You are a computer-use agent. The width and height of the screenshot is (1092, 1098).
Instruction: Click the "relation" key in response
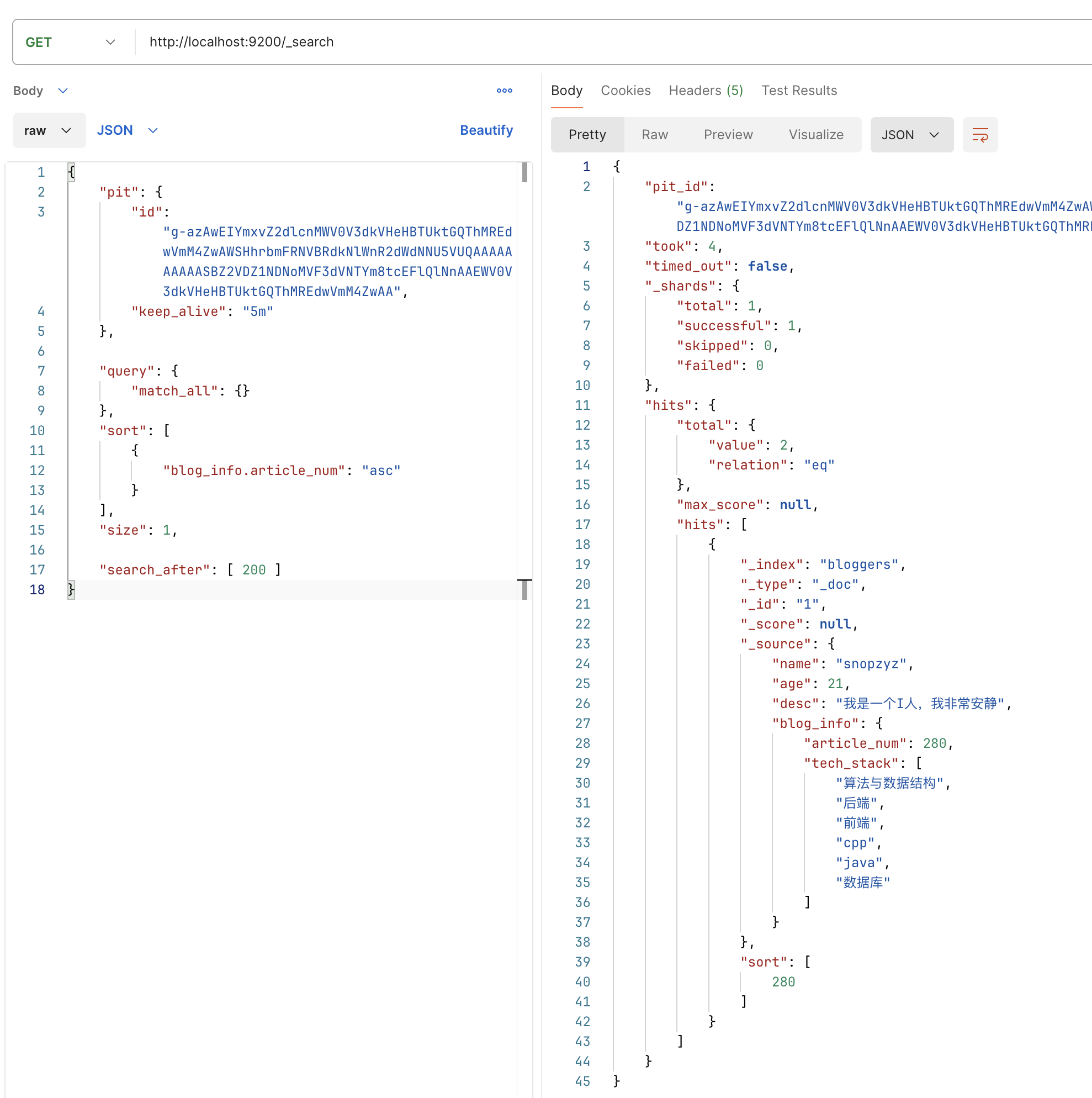point(748,465)
